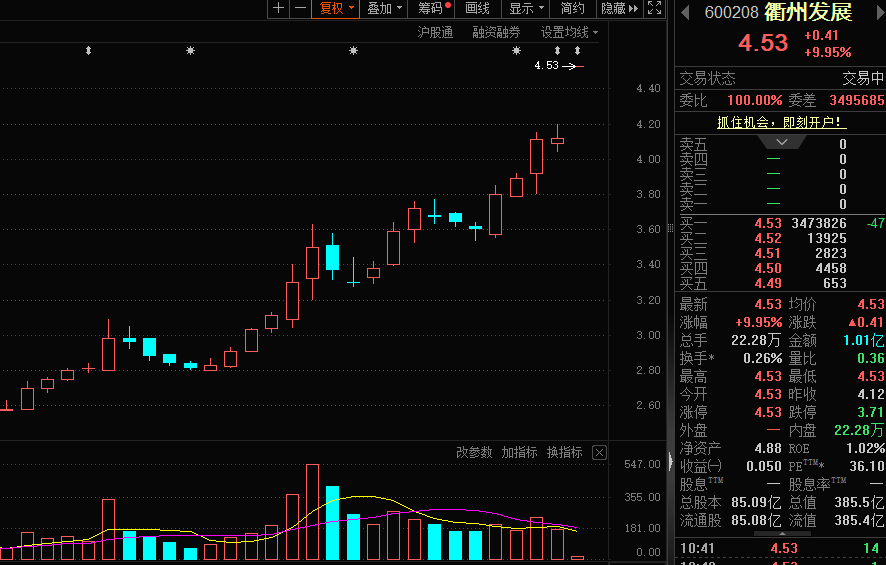
Task: Click small up arrow below 流通股 row
Action: [782, 533]
